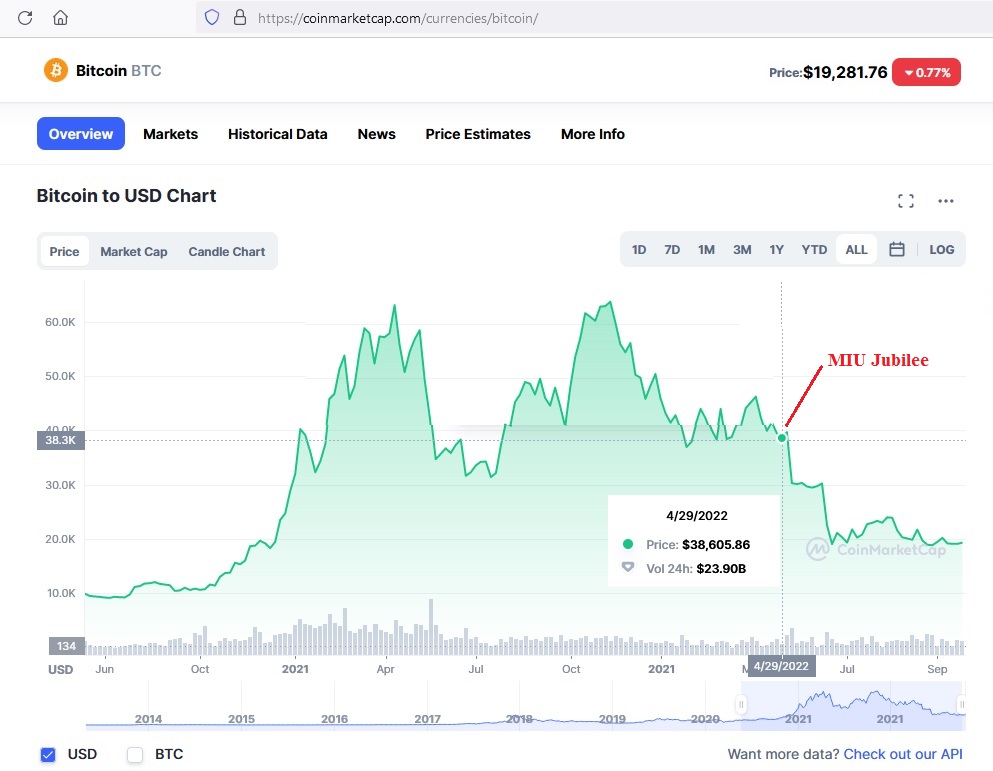Set chart range to 1D
Viewport: 993px width, 771px height.
click(639, 250)
